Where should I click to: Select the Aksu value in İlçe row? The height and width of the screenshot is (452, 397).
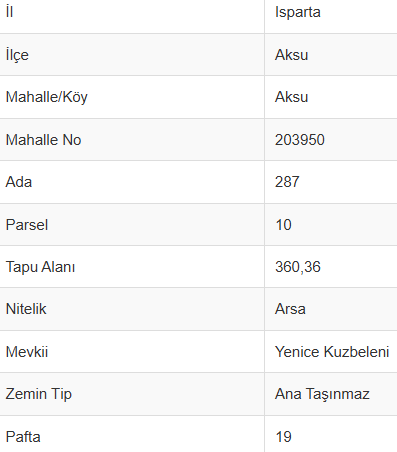tap(291, 55)
